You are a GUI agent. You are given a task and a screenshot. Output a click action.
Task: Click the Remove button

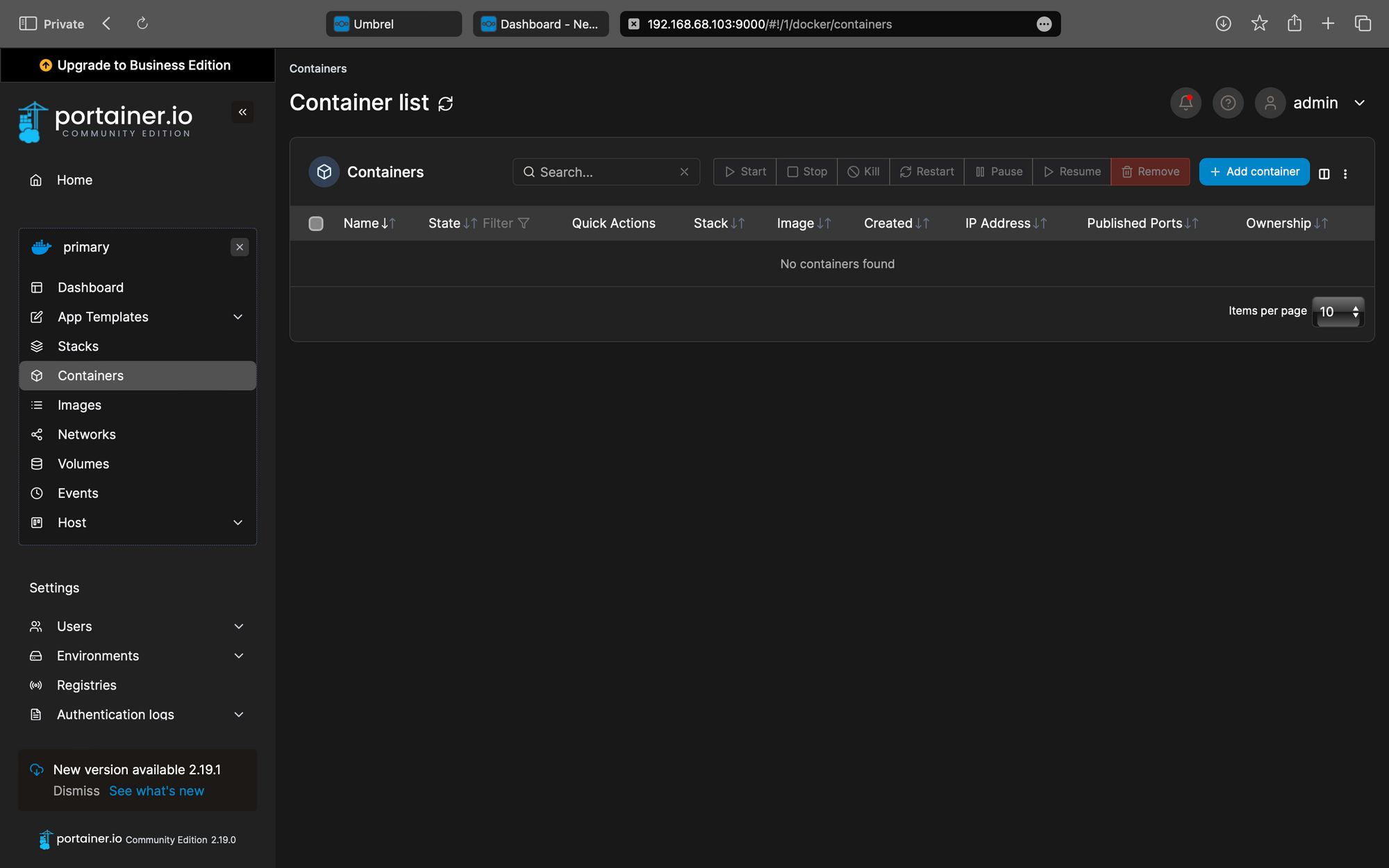click(1150, 172)
